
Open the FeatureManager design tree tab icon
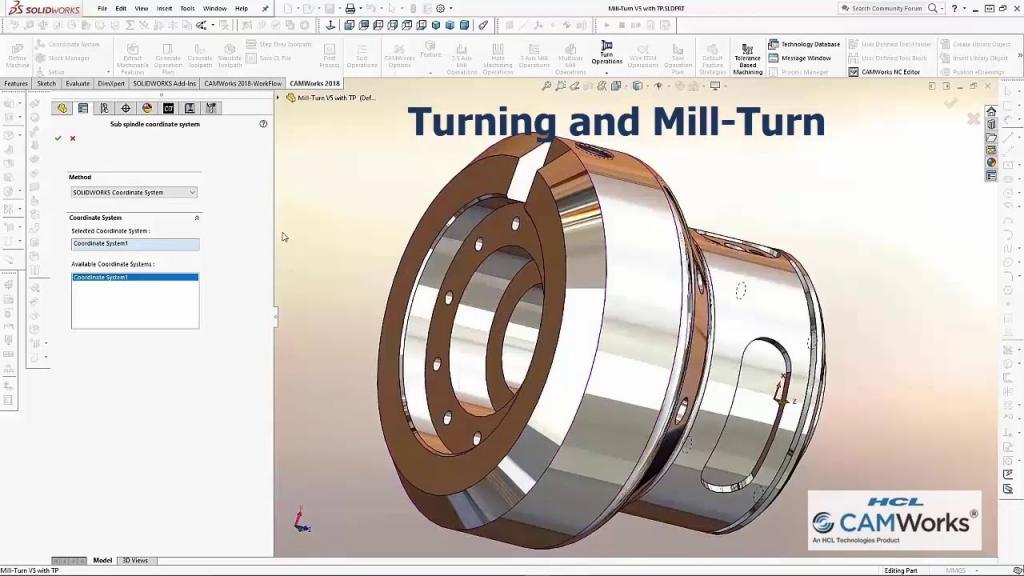pyautogui.click(x=62, y=108)
